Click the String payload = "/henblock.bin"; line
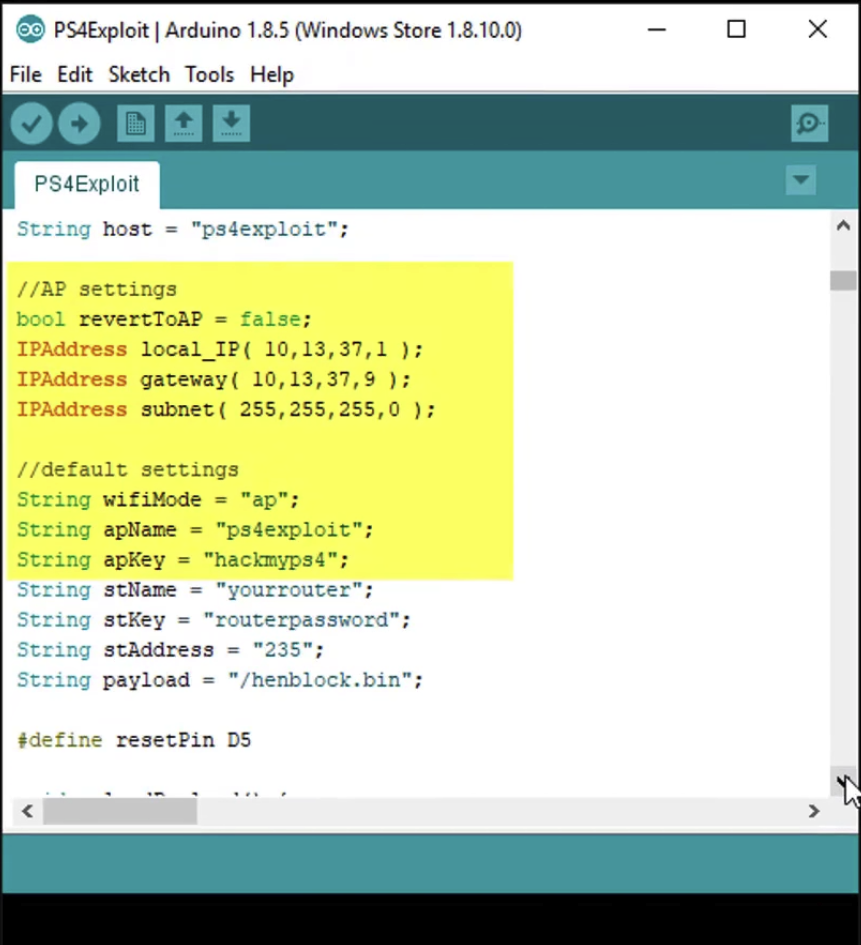 coord(220,680)
